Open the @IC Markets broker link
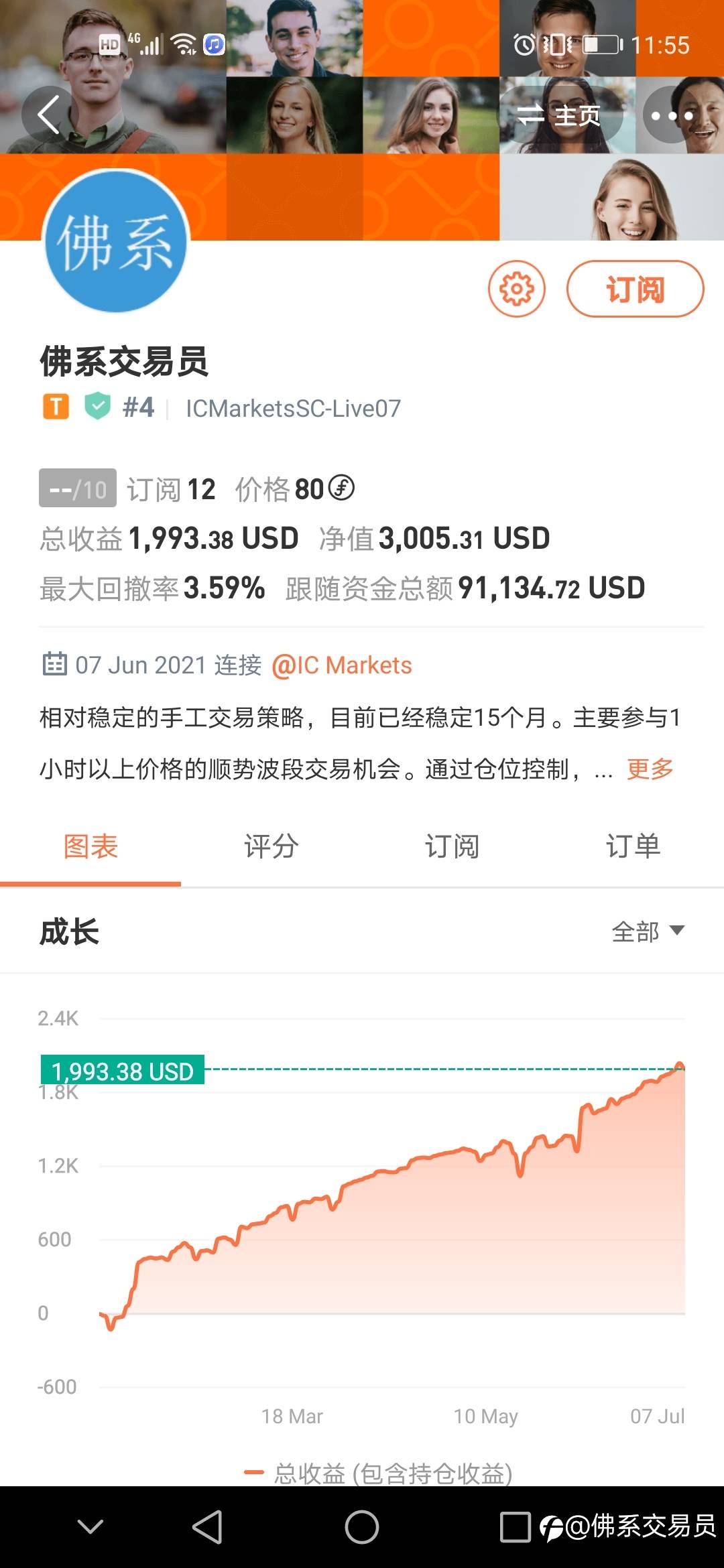 pos(342,665)
